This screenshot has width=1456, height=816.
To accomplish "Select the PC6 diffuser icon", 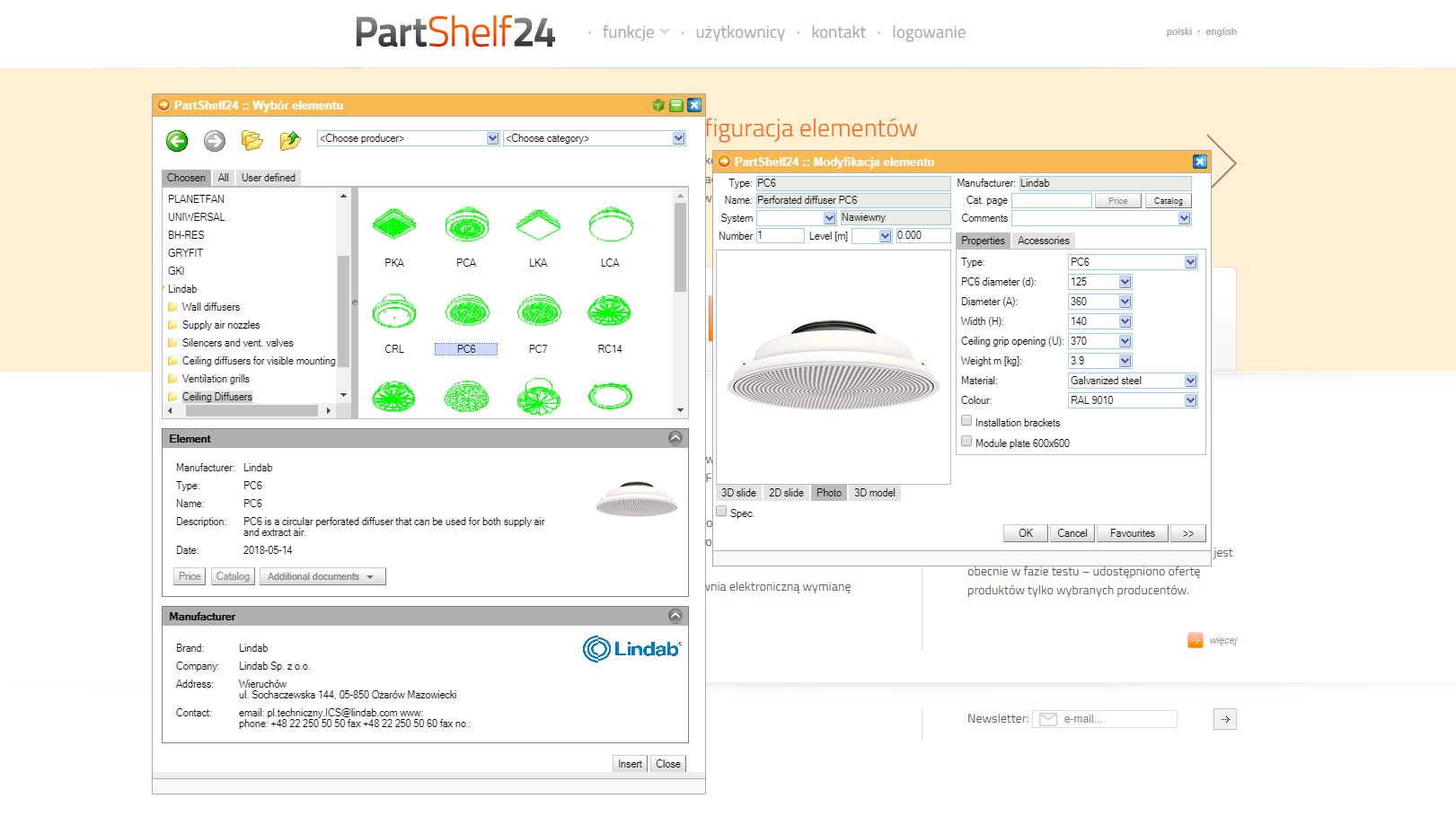I will pyautogui.click(x=466, y=311).
